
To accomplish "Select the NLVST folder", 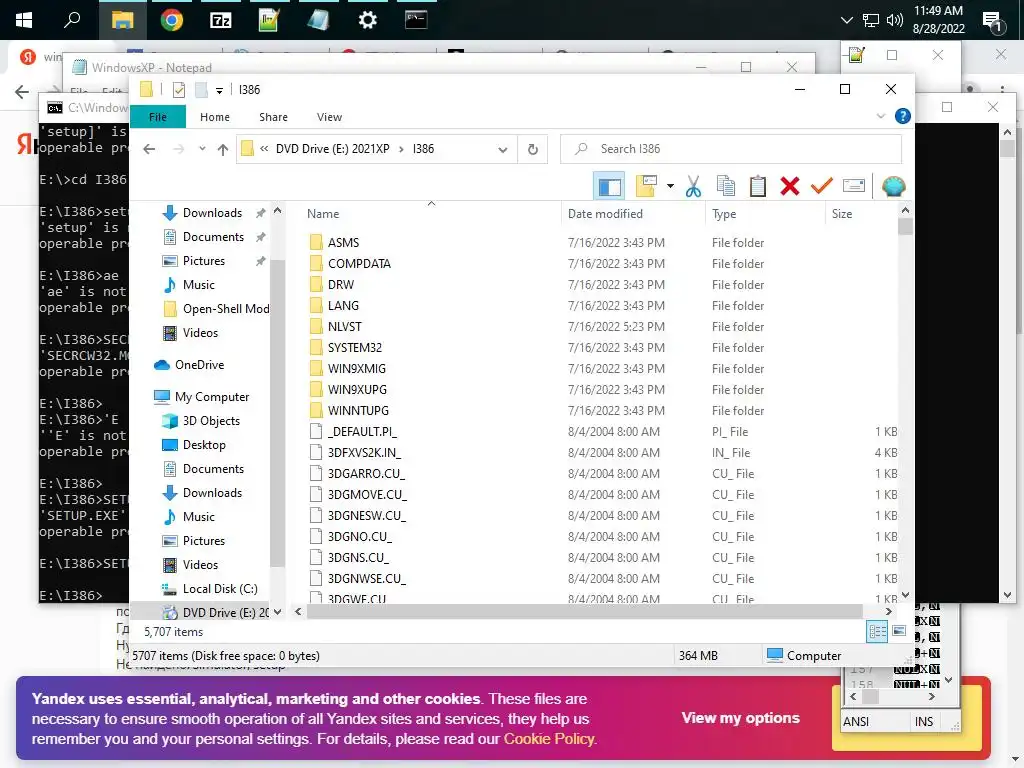I will 344,327.
